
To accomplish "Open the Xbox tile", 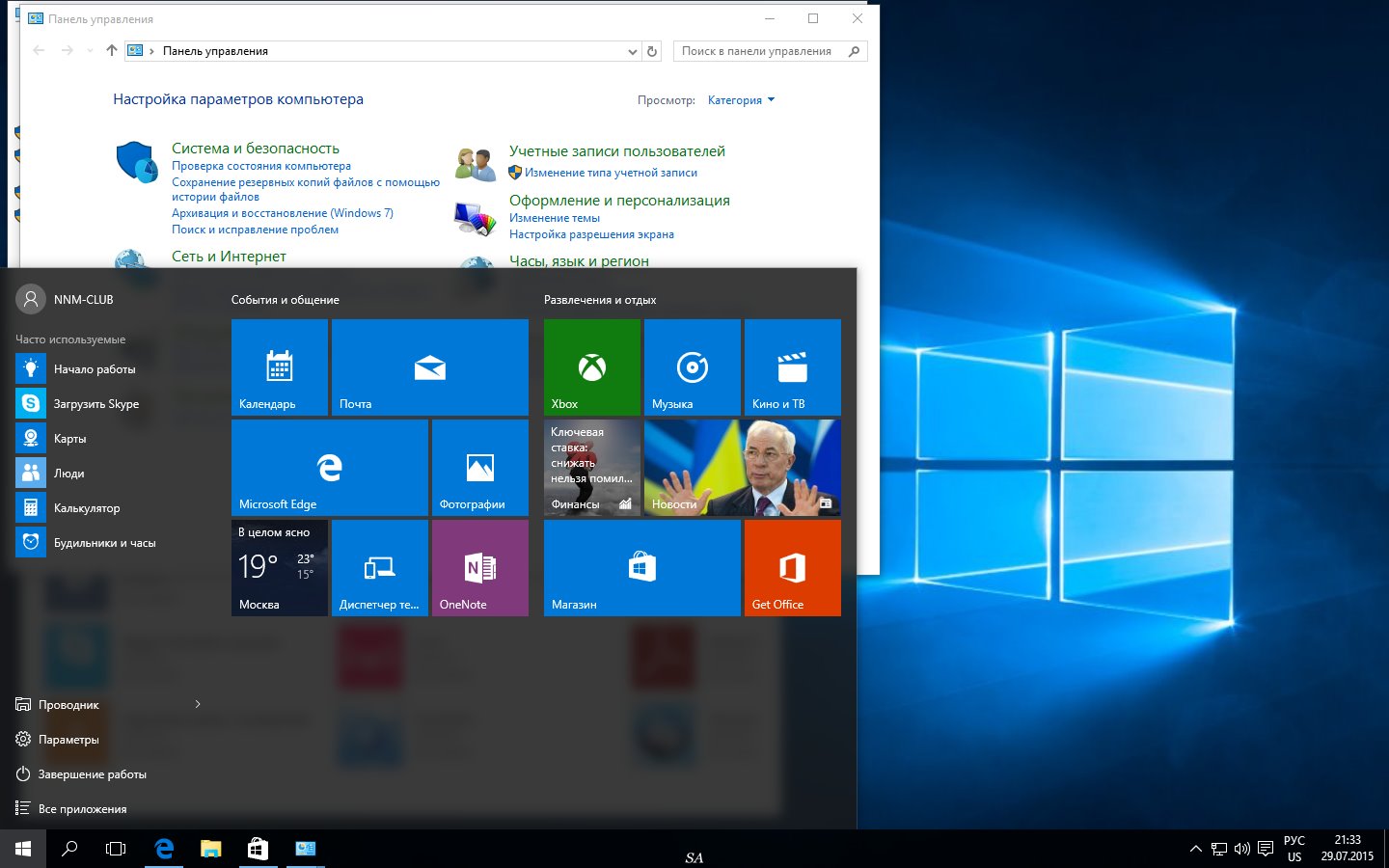I will coord(592,367).
